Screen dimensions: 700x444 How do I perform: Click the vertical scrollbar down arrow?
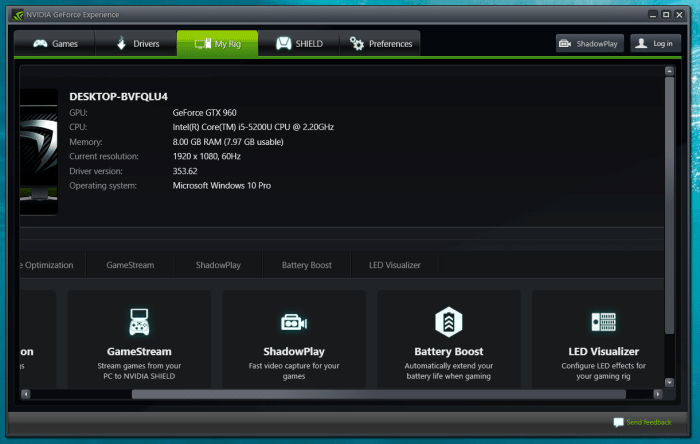coord(669,382)
